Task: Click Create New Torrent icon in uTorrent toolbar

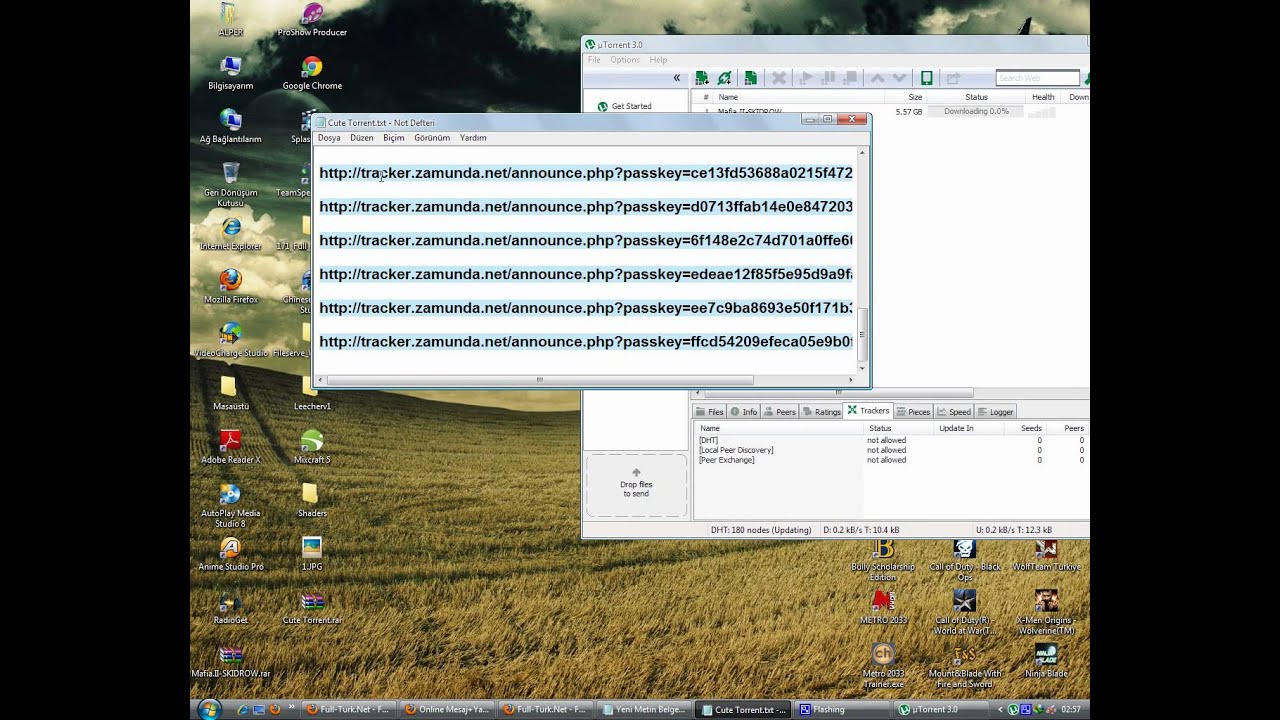Action: point(750,78)
